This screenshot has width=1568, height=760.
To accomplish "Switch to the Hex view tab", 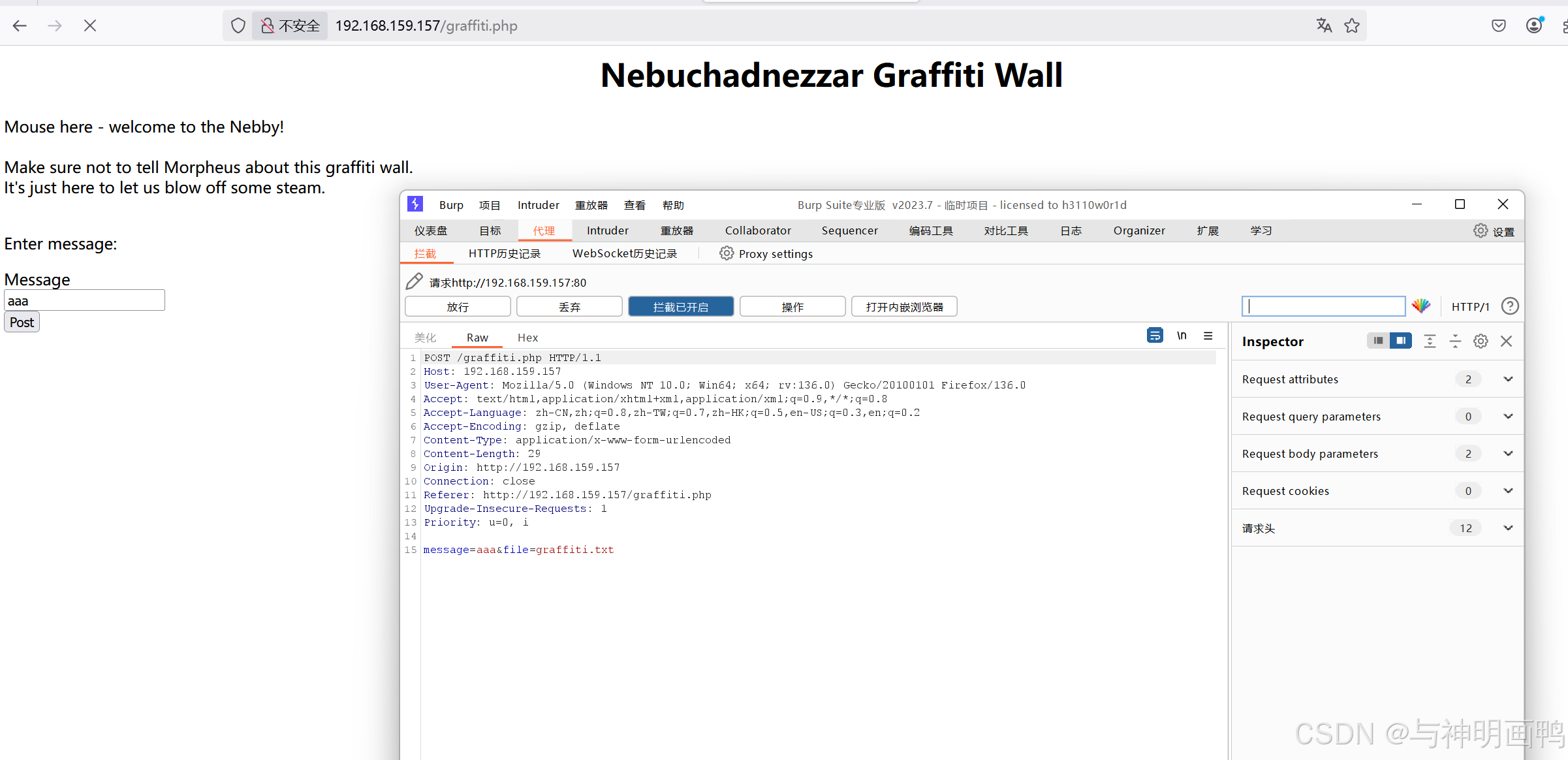I will [527, 338].
